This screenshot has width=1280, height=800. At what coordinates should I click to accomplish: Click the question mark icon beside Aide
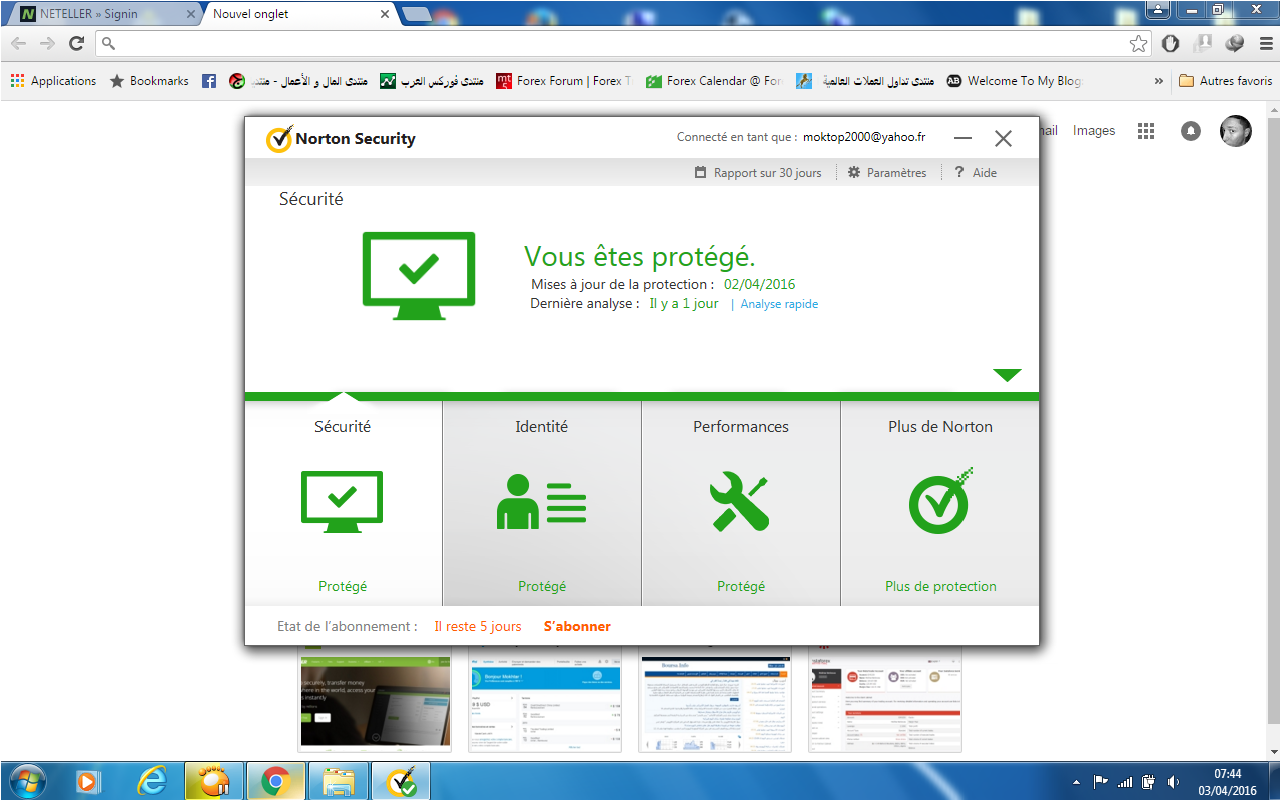click(959, 173)
